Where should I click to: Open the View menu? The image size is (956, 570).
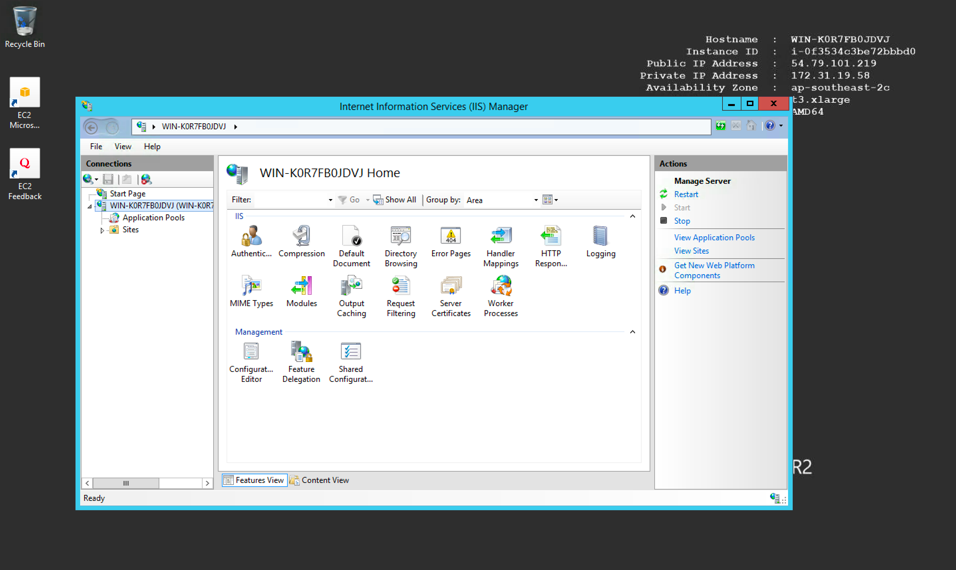click(x=123, y=146)
